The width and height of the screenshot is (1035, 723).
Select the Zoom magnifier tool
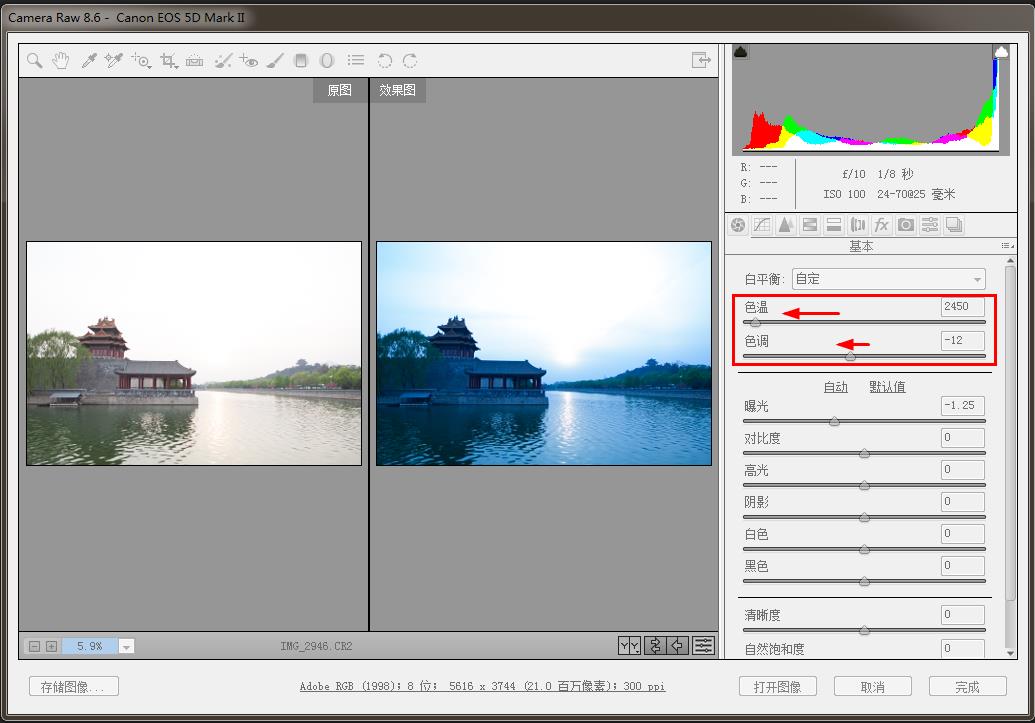(x=35, y=61)
